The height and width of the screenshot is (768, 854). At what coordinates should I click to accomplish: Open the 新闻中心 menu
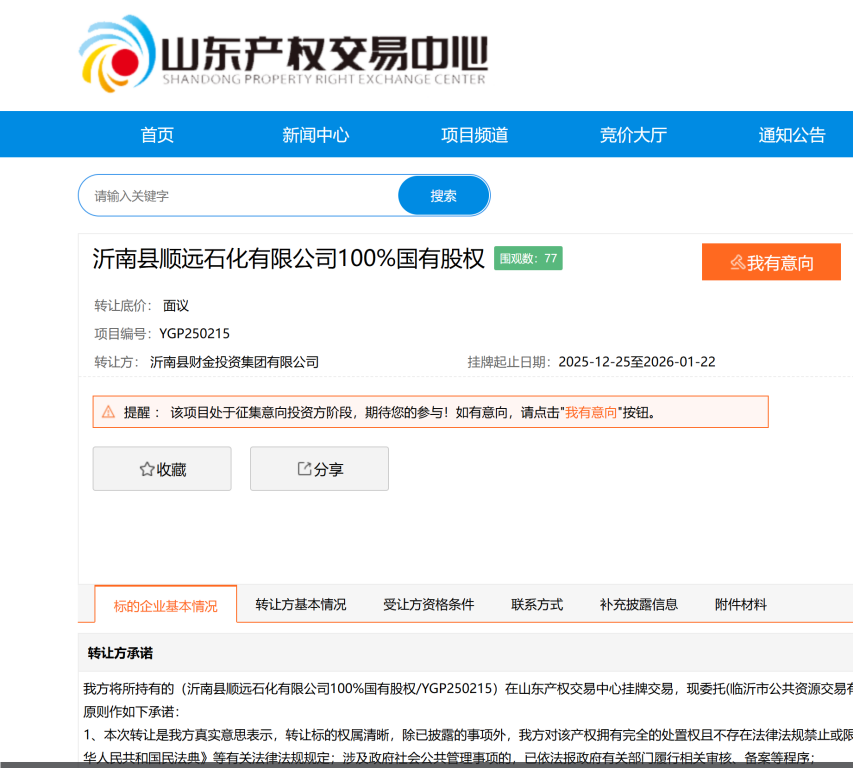pos(316,134)
